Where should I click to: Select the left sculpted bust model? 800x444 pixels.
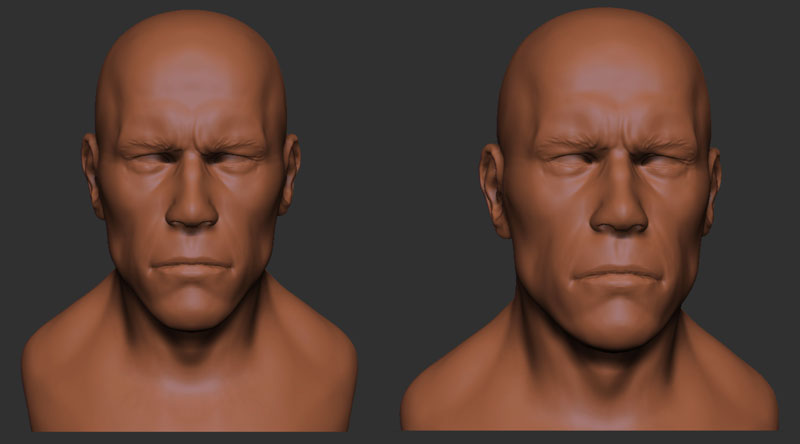(x=190, y=220)
